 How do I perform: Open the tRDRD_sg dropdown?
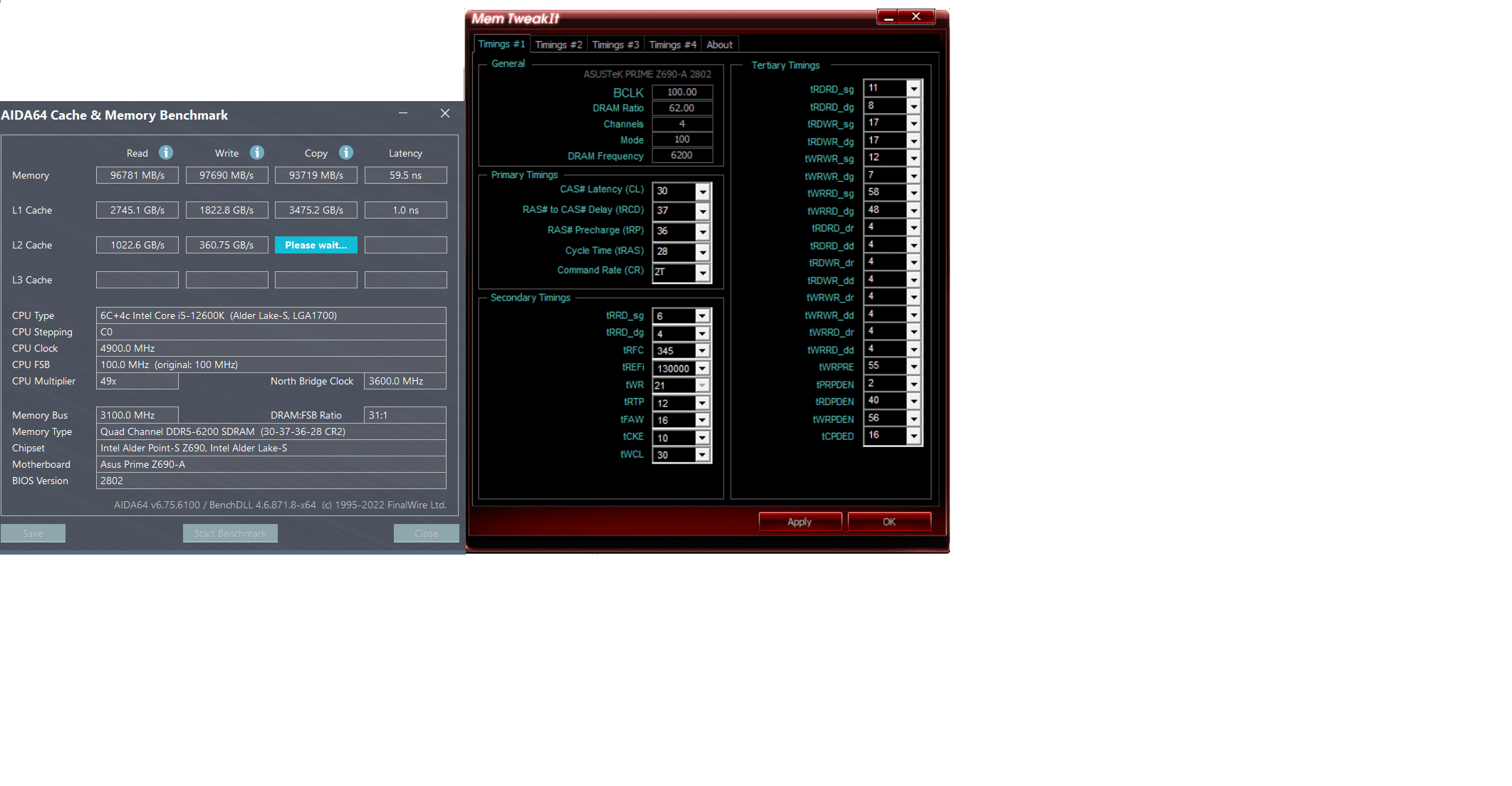[x=914, y=89]
